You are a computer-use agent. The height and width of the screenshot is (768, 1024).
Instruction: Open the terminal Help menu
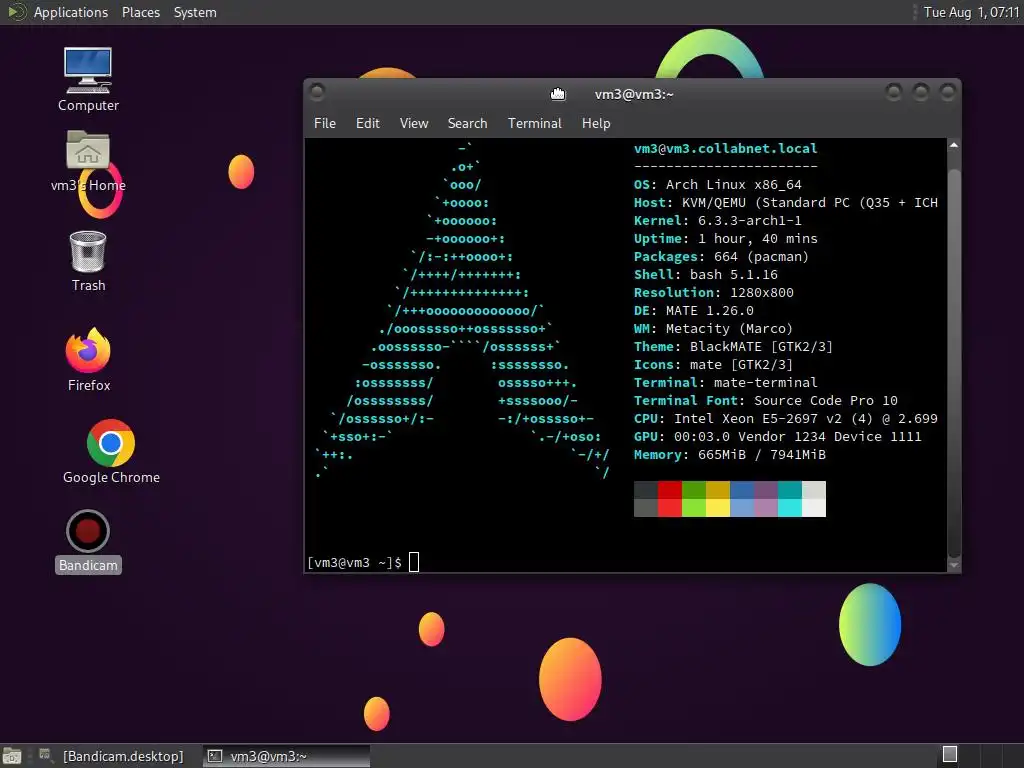click(x=596, y=123)
